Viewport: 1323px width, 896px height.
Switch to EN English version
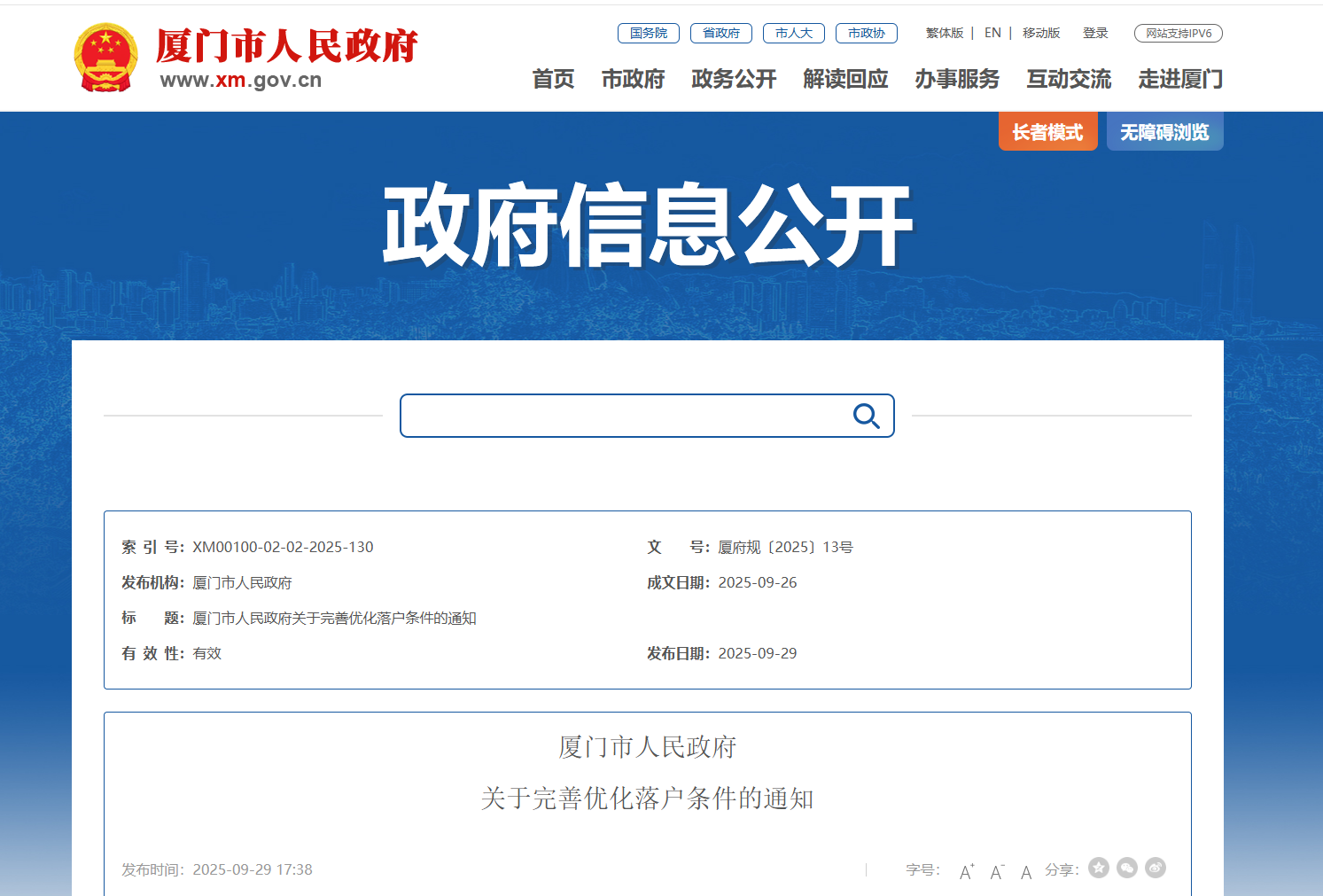[x=992, y=33]
